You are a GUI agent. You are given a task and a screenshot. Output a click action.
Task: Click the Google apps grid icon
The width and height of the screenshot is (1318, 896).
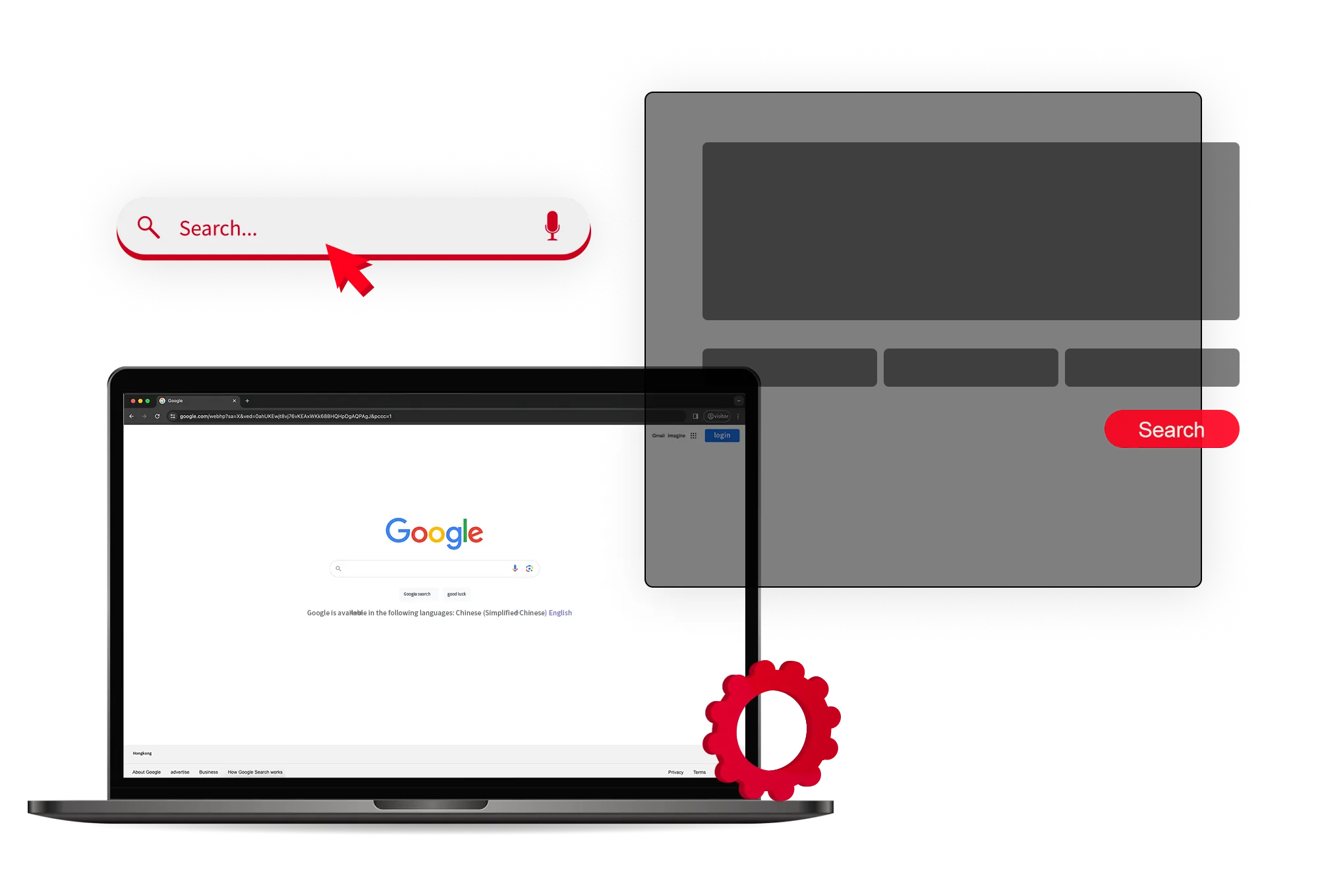click(x=697, y=435)
